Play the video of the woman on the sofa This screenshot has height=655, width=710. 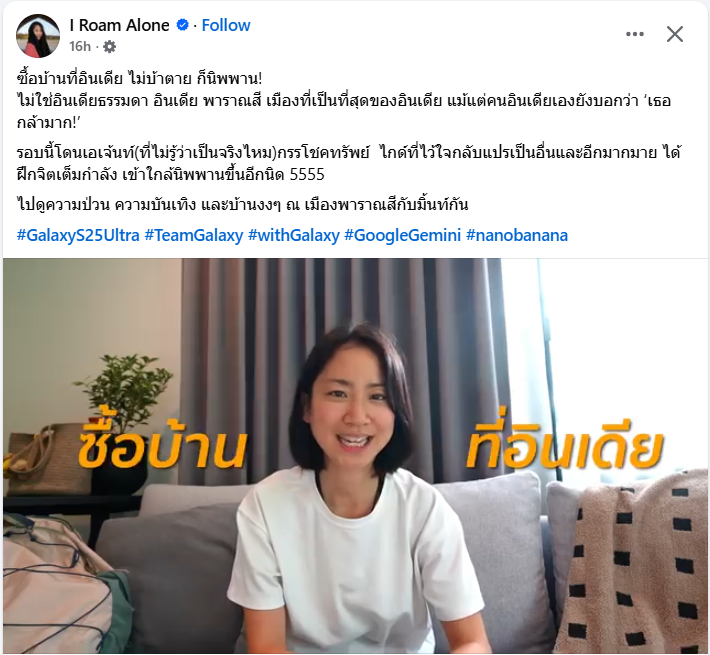(x=355, y=456)
